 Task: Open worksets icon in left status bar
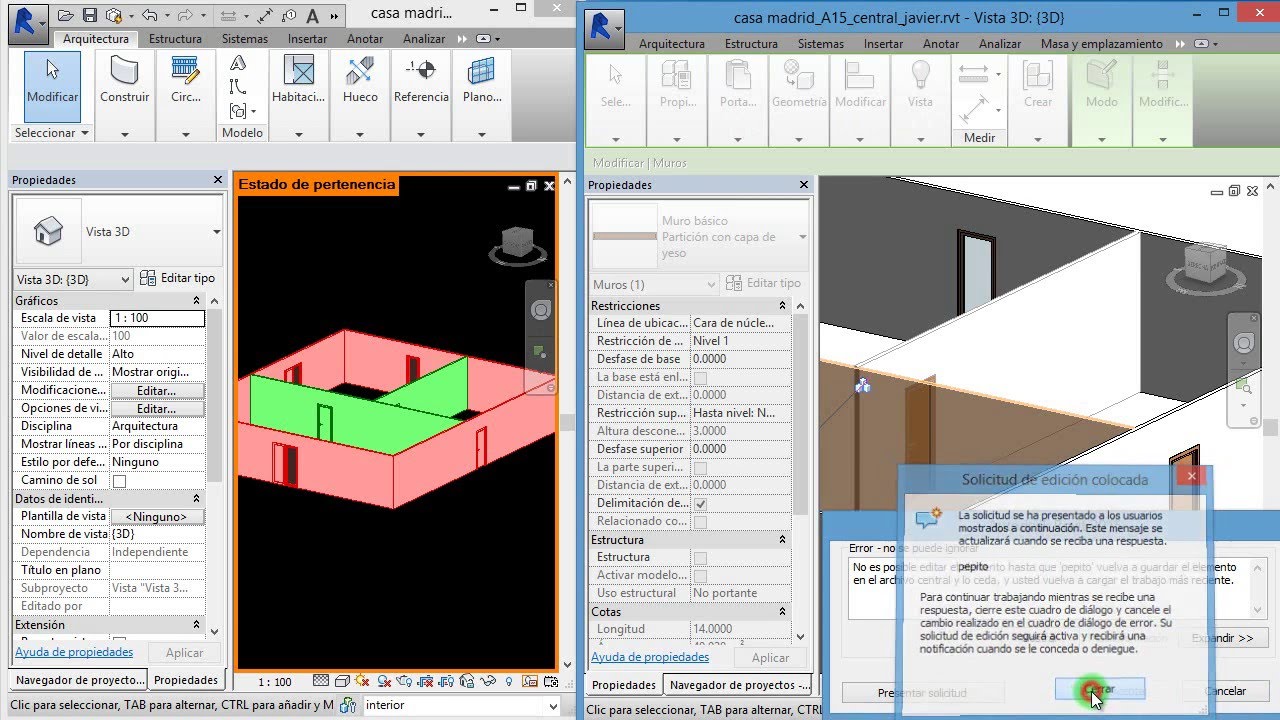(x=348, y=705)
